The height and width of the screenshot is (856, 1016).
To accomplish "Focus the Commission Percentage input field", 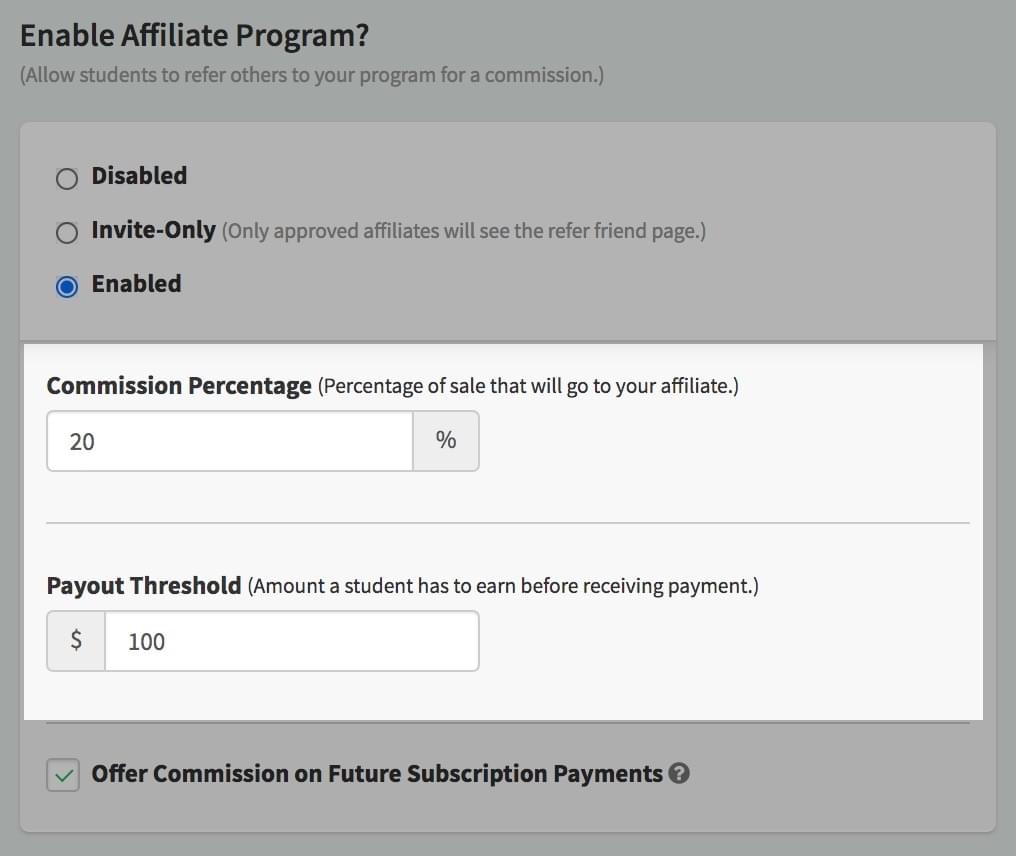I will click(230, 441).
